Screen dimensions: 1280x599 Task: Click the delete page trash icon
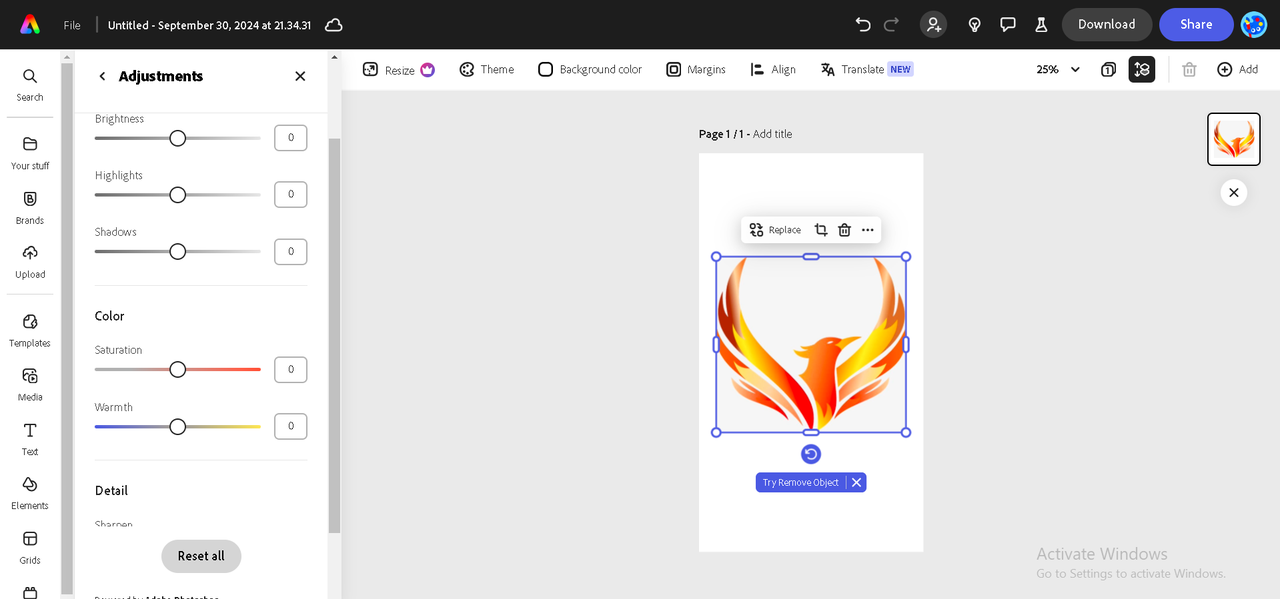[x=1189, y=69]
